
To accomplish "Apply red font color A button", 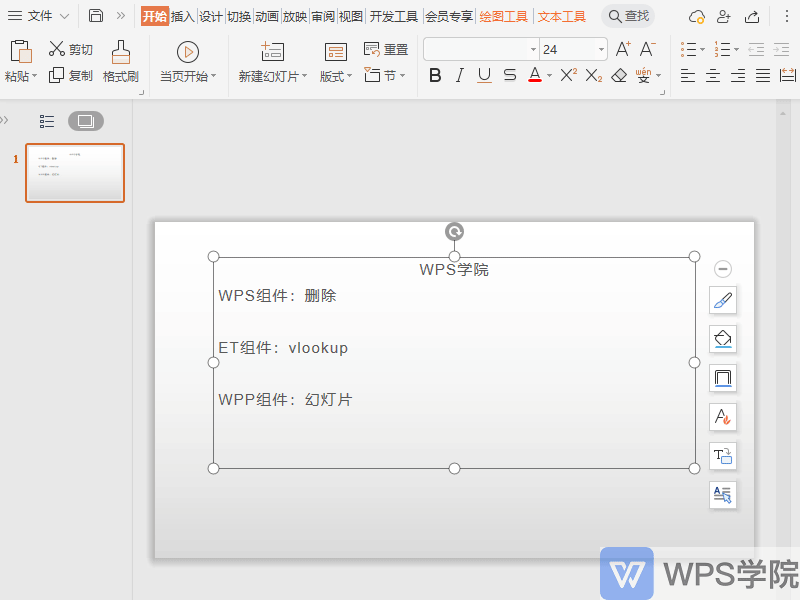I will coord(535,76).
